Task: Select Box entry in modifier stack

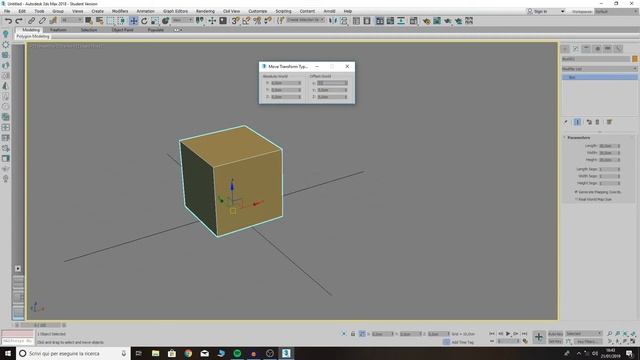Action: click(599, 77)
